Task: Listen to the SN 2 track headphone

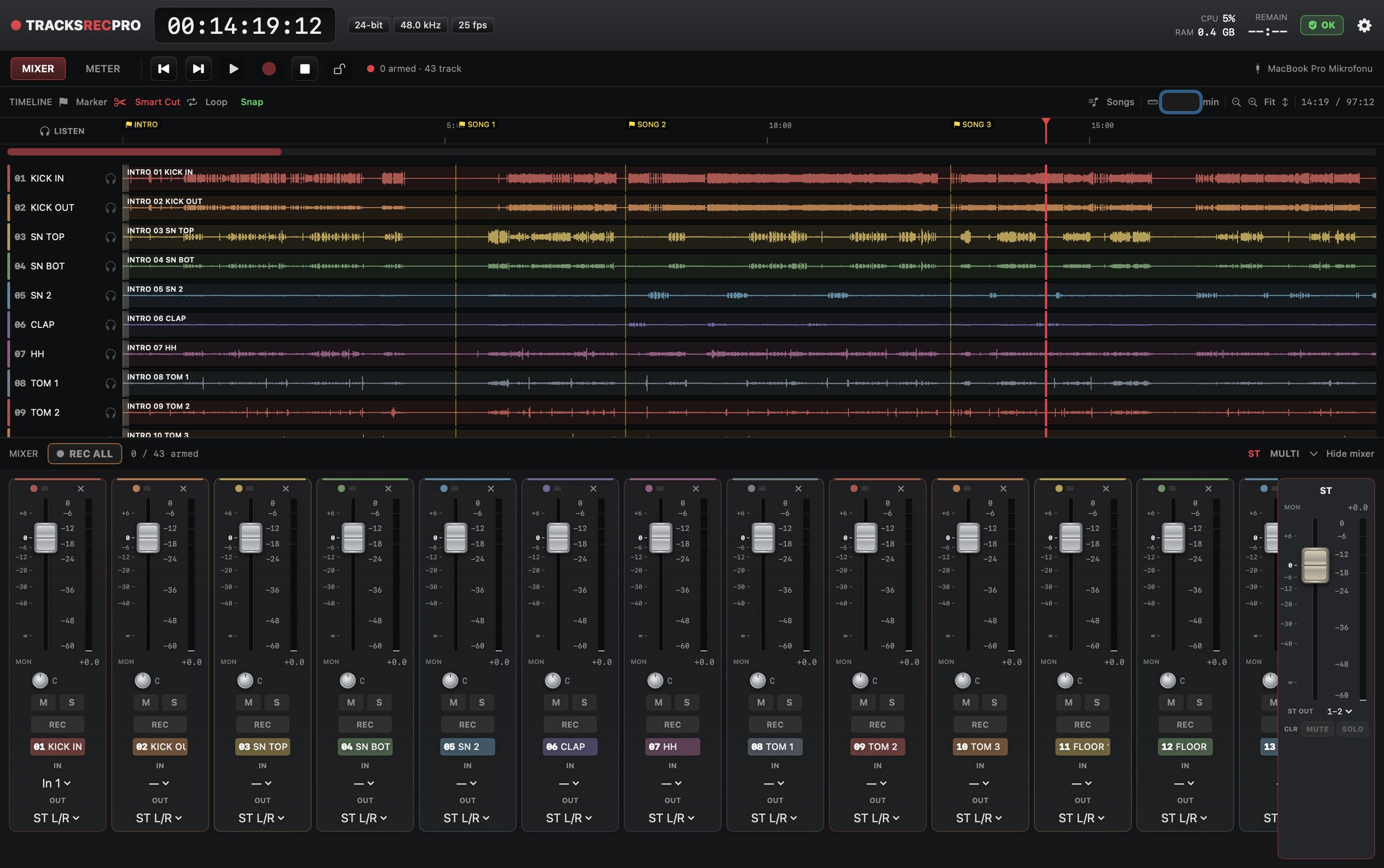Action: (x=110, y=296)
